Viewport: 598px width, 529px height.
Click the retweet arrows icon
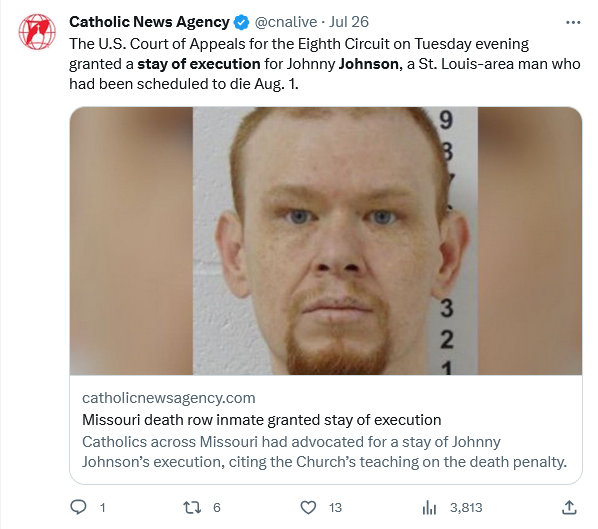[192, 508]
